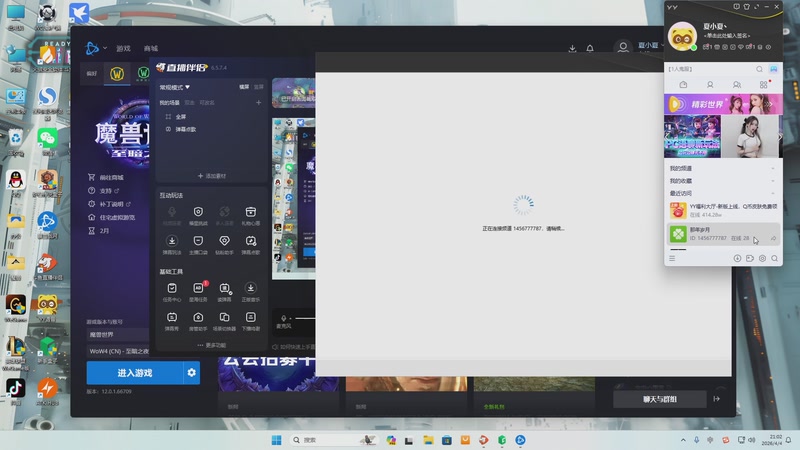This screenshot has height=450, width=800.
Task: Expand the system tray hidden icons chevron
Action: (683, 440)
